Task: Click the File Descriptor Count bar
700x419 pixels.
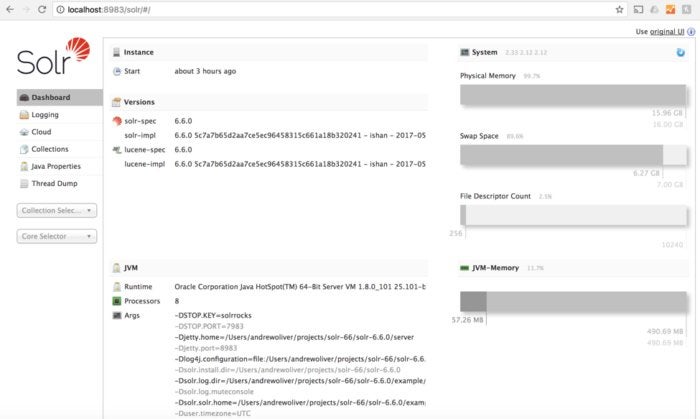Action: (x=573, y=216)
